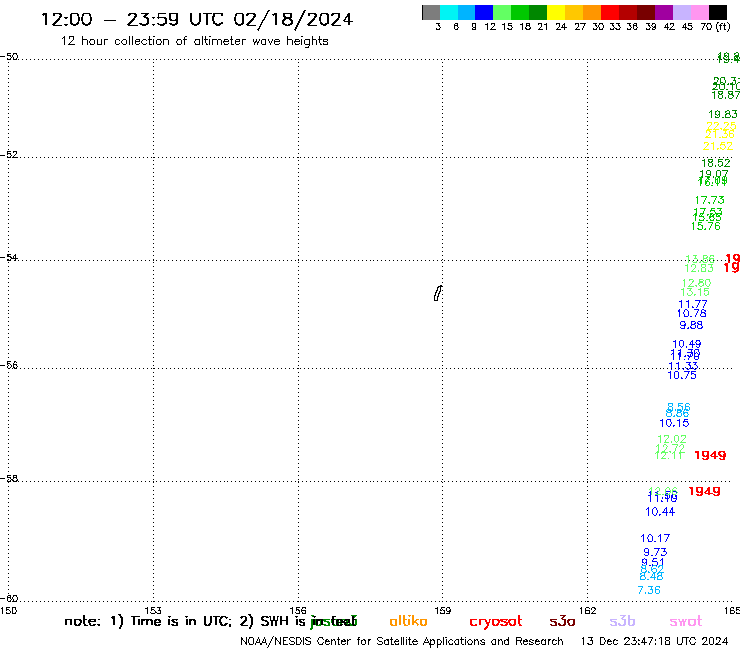Viewport: 740px width, 650px height.
Task: Click the NOAA/NESDIS credit line
Action: pos(402,642)
